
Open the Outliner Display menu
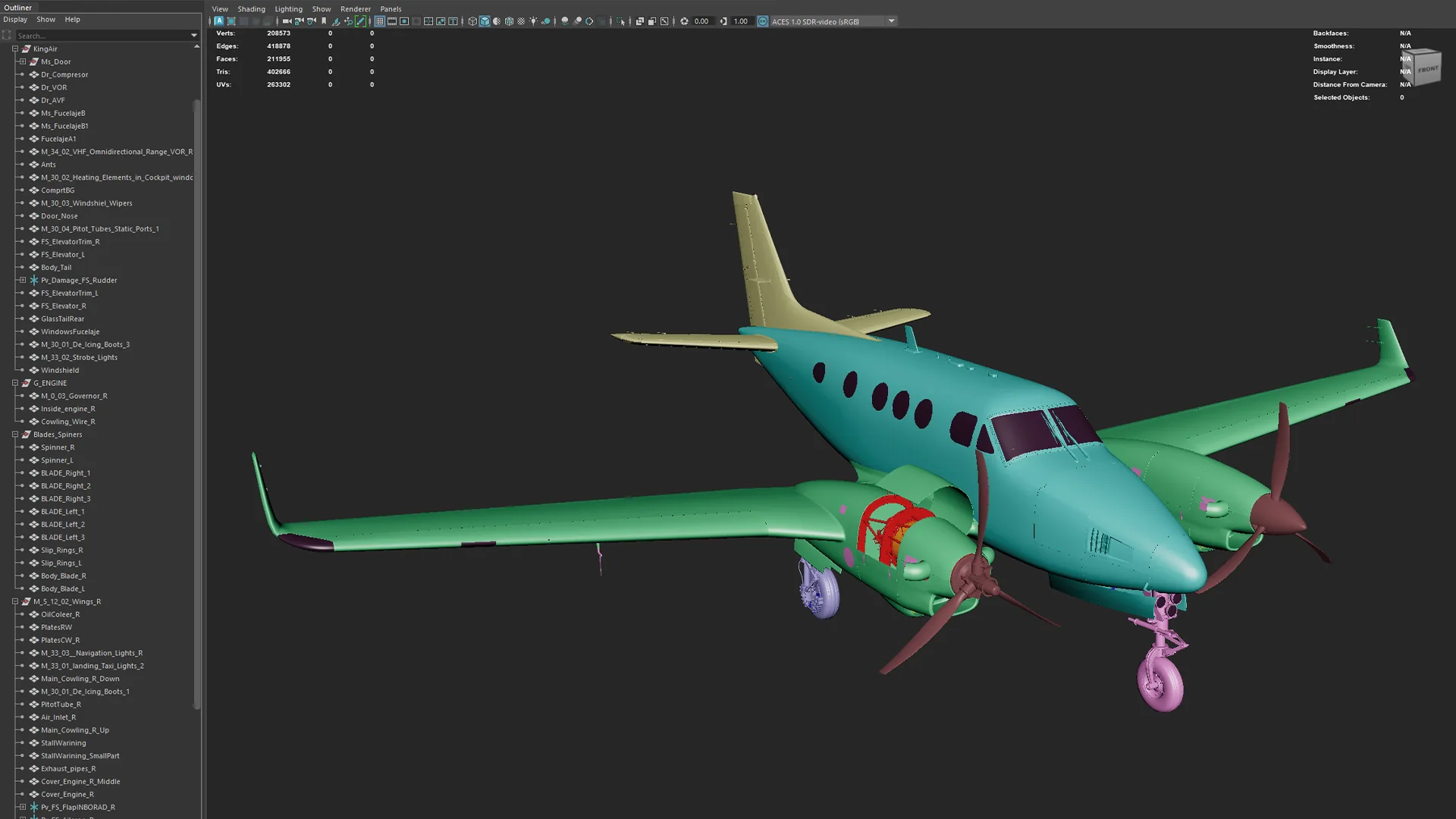click(x=15, y=20)
